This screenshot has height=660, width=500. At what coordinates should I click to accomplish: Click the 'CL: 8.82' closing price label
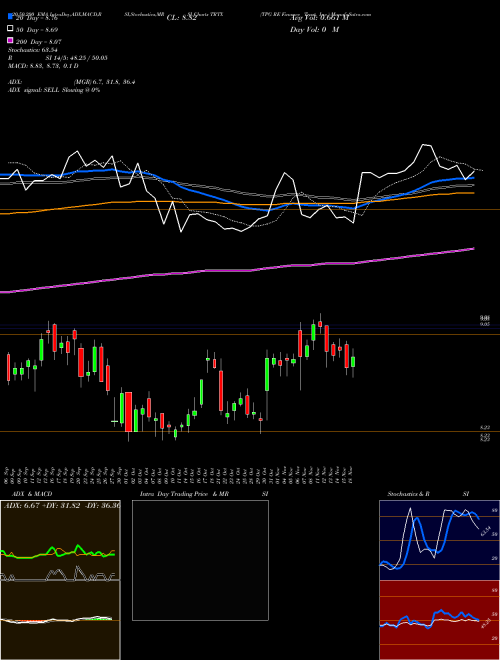[181, 18]
